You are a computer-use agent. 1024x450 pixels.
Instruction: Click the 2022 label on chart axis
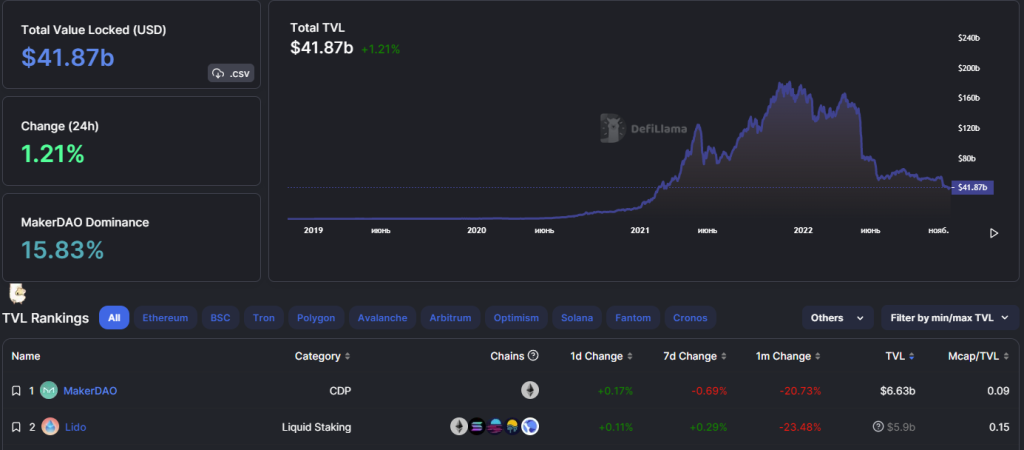coord(803,230)
